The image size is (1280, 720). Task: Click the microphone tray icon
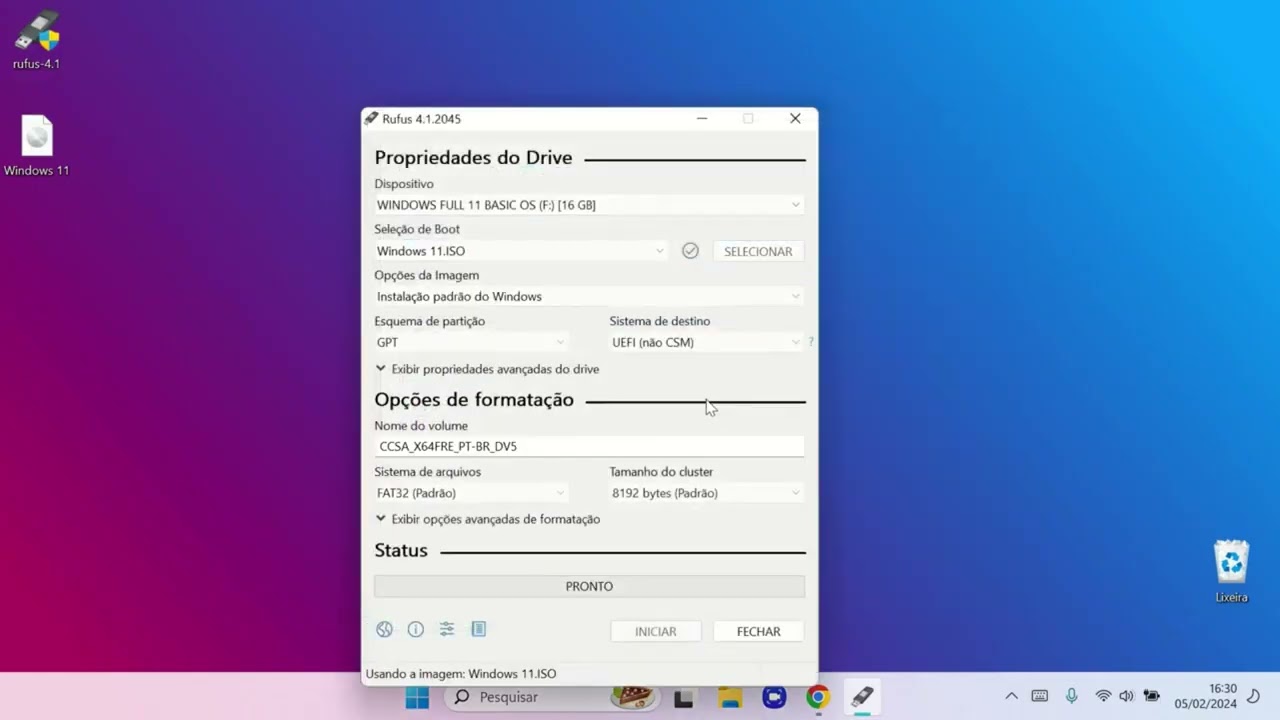(1071, 696)
